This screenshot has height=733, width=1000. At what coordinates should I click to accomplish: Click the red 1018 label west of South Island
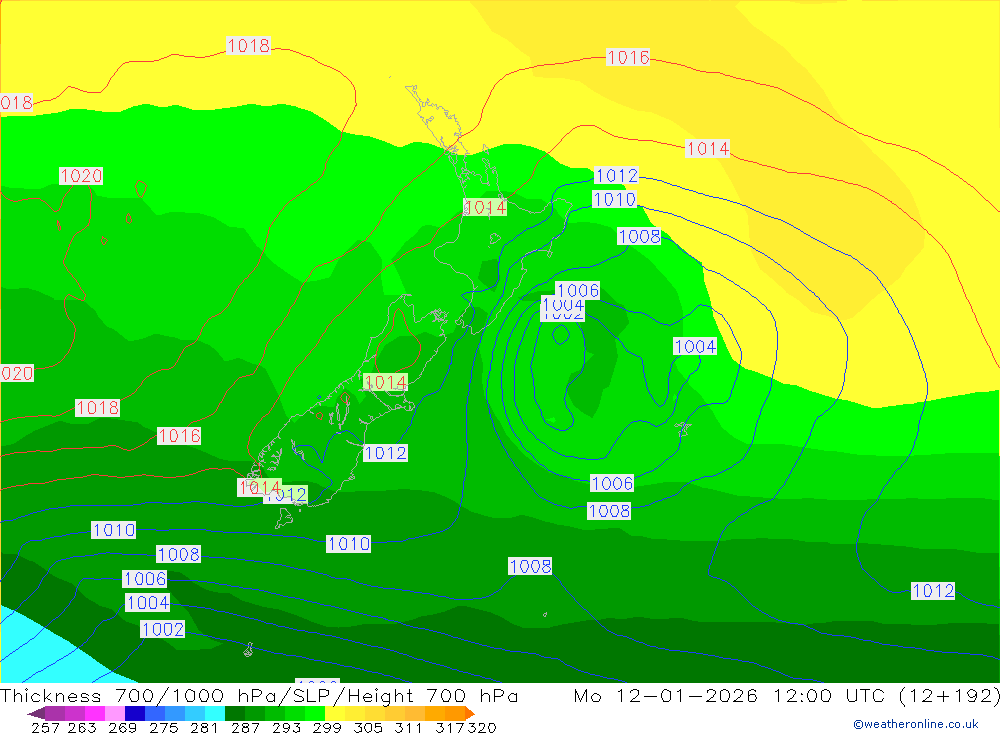[x=98, y=408]
